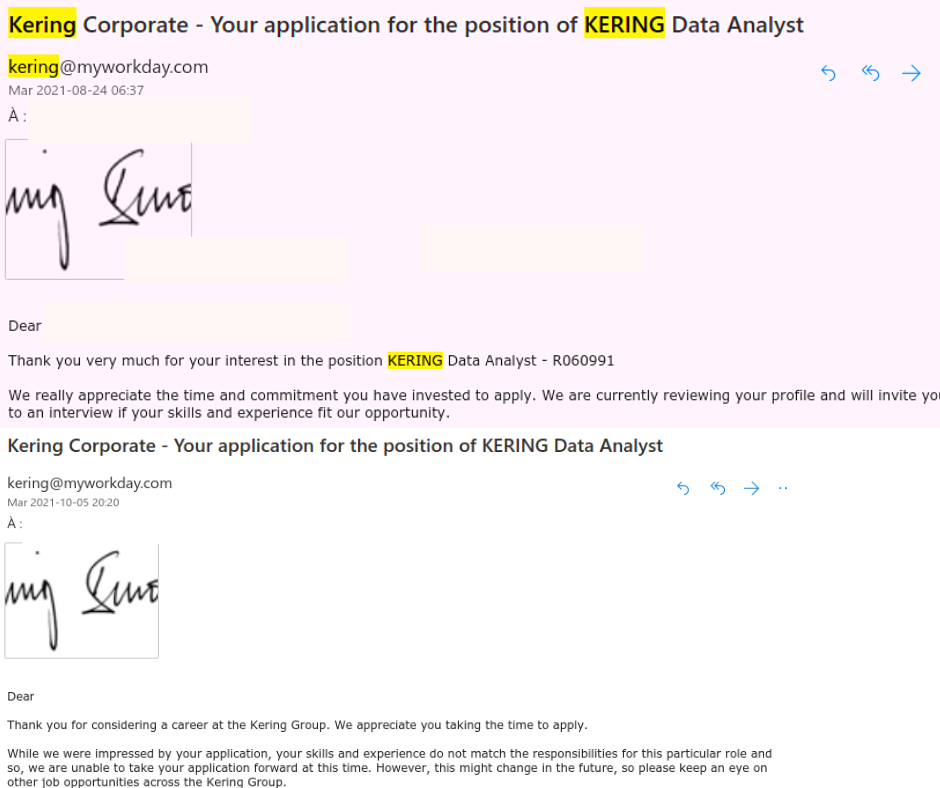940x788 pixels.
Task: Reply all on the 2021-10-05 email
Action: 718,488
